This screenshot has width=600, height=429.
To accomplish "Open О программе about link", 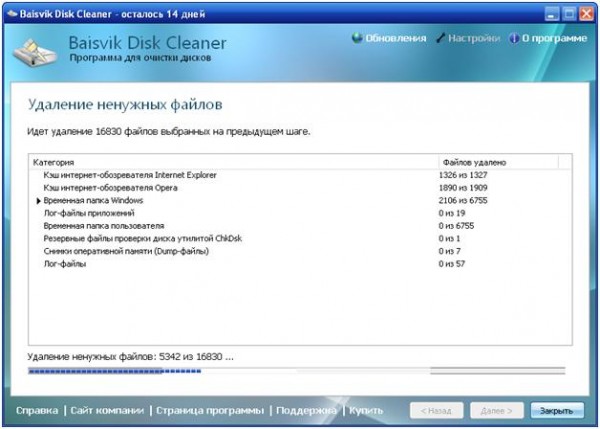I will pos(554,38).
